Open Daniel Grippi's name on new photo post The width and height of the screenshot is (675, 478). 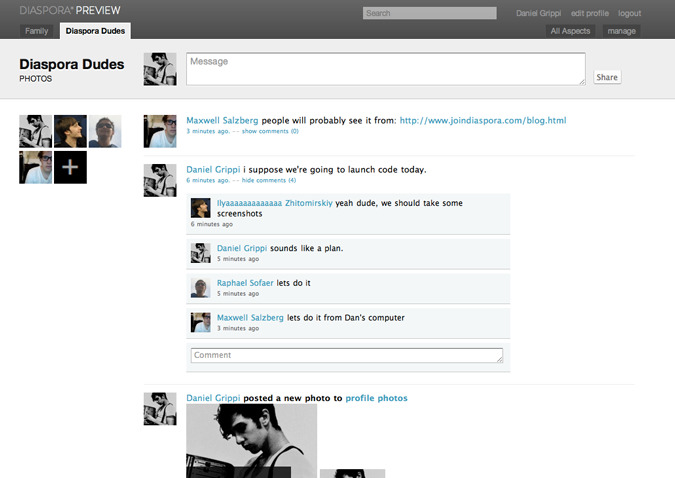tap(213, 398)
